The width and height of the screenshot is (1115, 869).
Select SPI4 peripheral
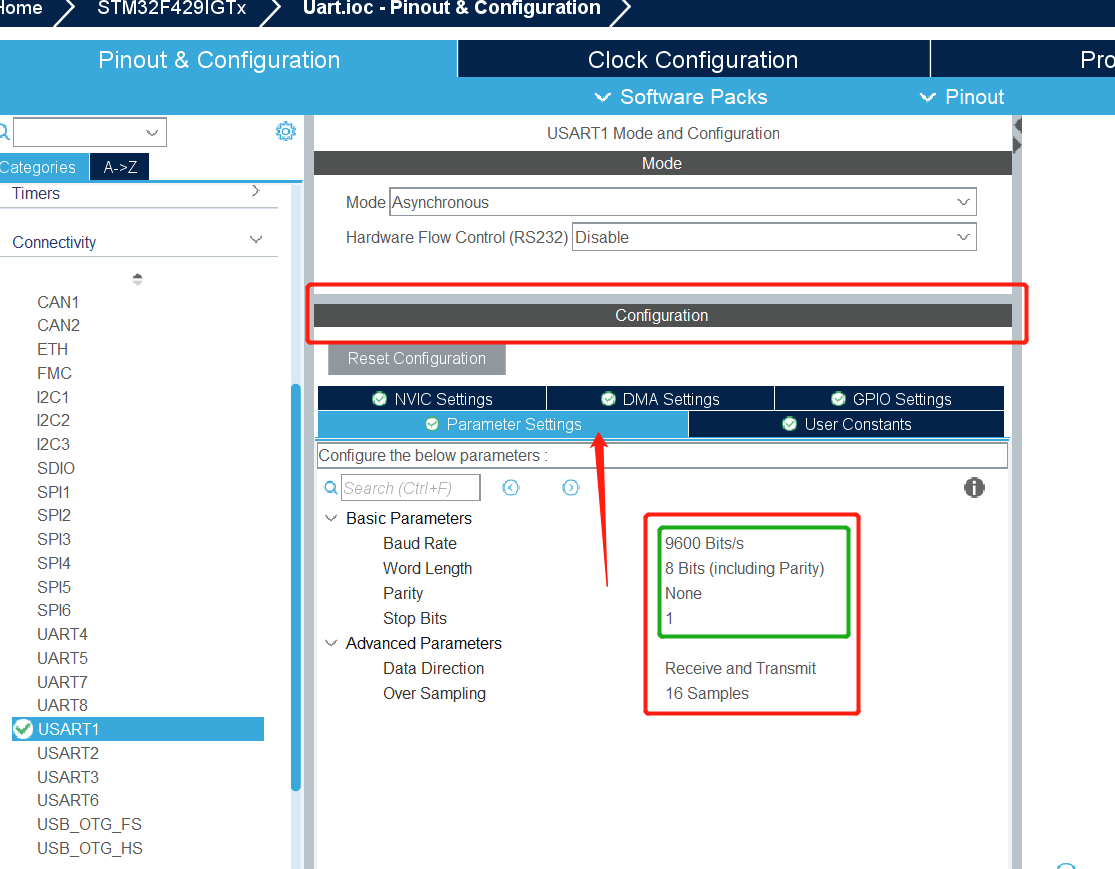(54, 563)
